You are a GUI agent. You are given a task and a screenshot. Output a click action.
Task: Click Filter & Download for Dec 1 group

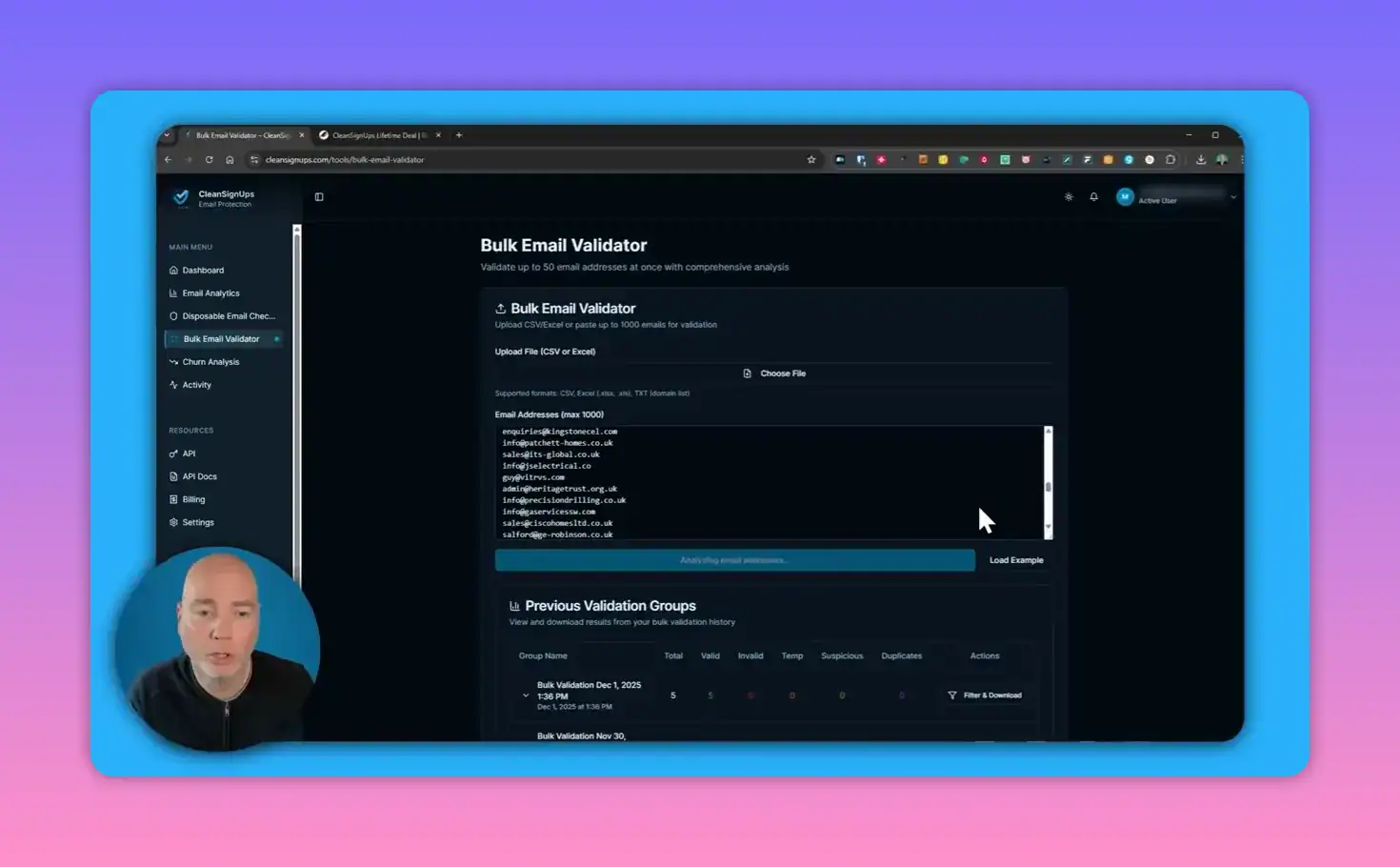[985, 696]
